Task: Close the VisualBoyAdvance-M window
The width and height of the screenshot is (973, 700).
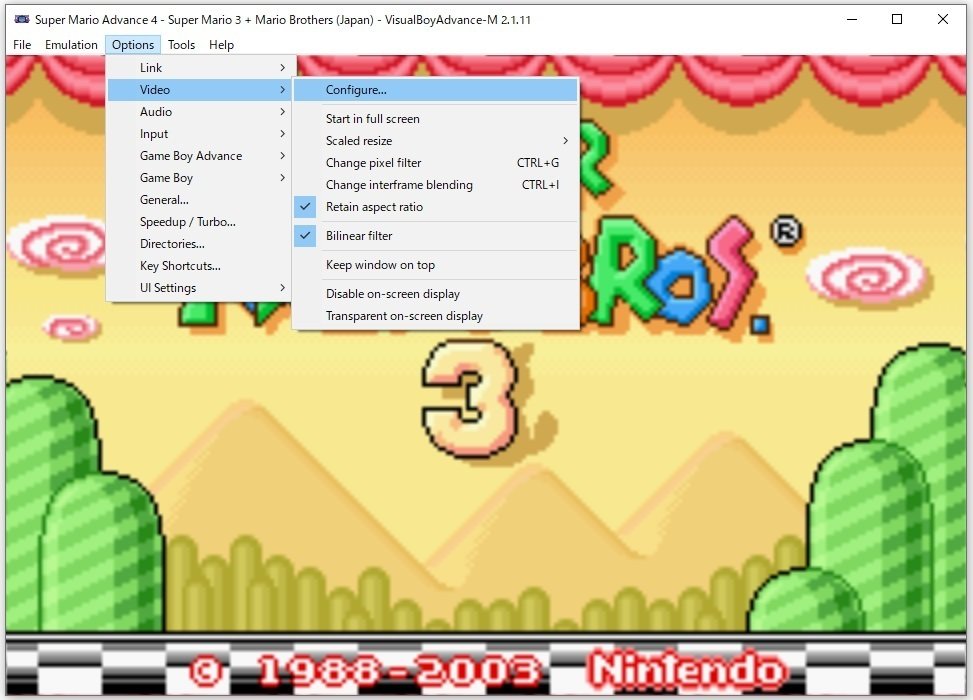Action: click(x=943, y=19)
